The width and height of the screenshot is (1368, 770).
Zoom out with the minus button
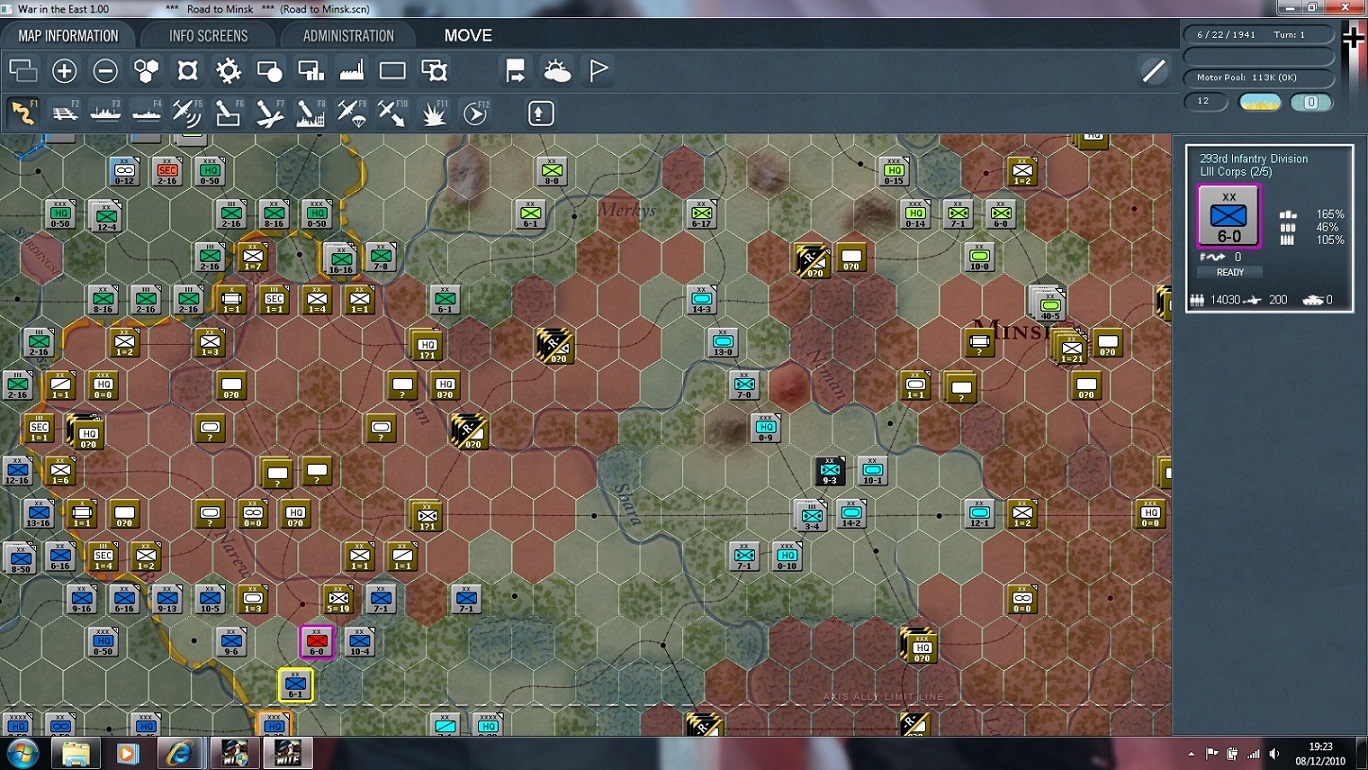105,71
